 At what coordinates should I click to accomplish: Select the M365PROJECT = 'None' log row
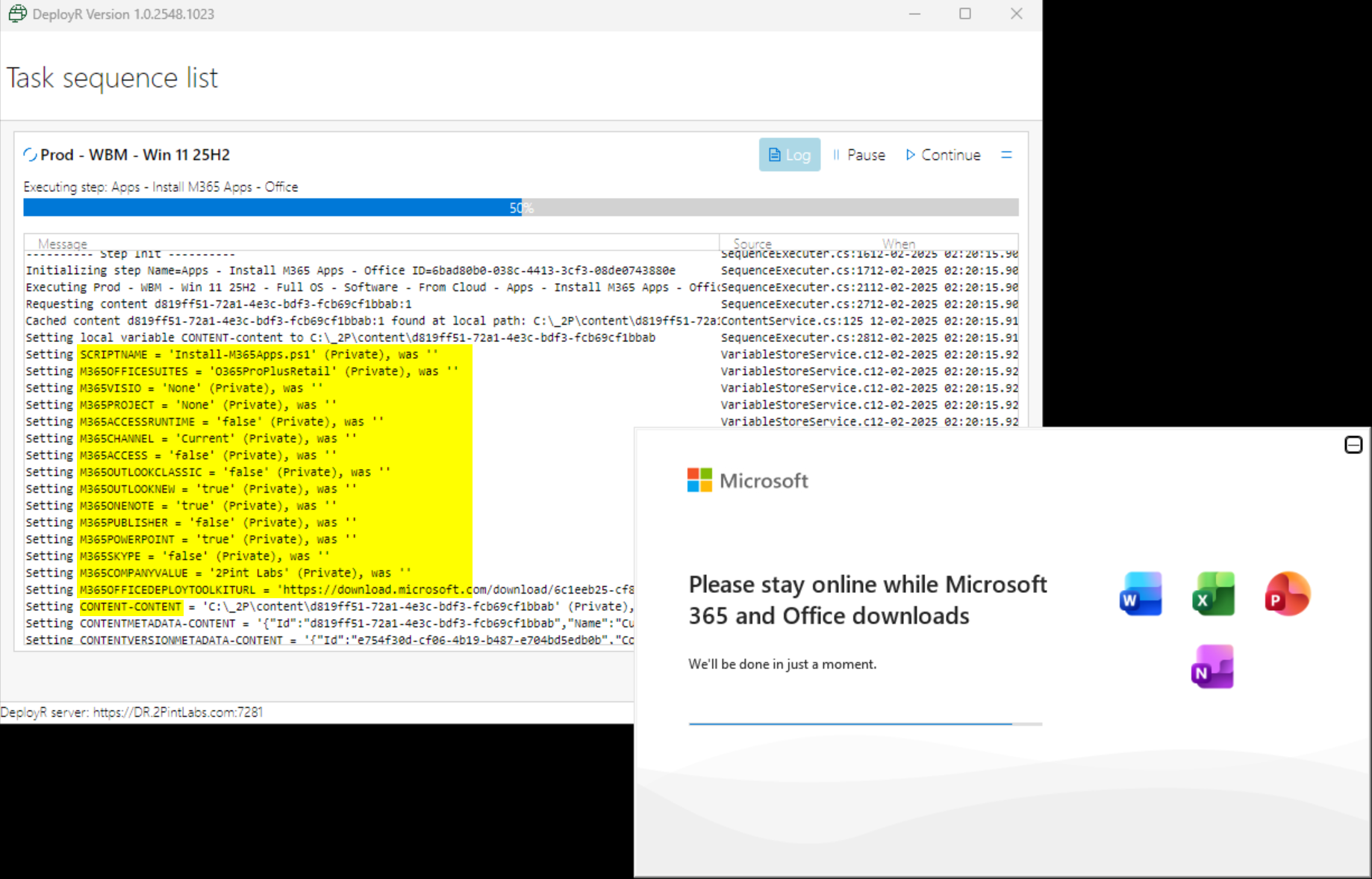tap(521, 405)
